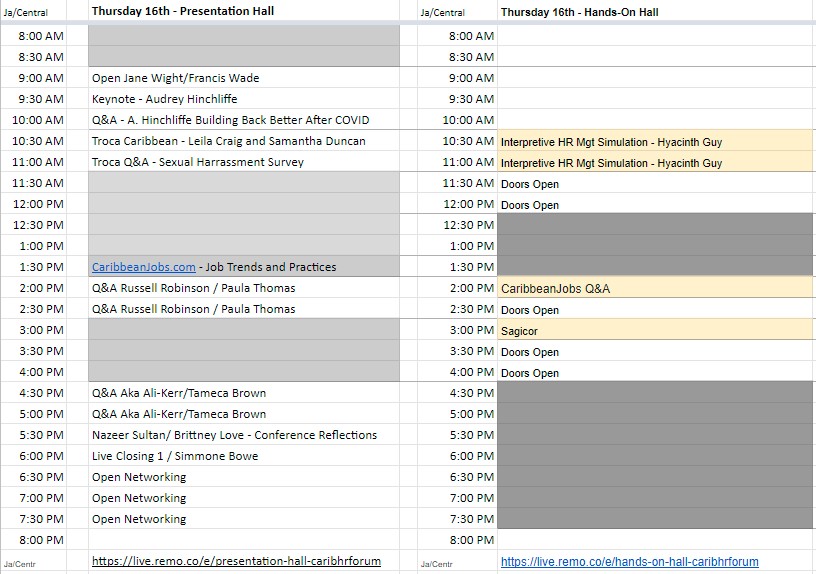816x574 pixels.
Task: Click Hands-On Hall 8:00 PM time cell
Action: 457,540
